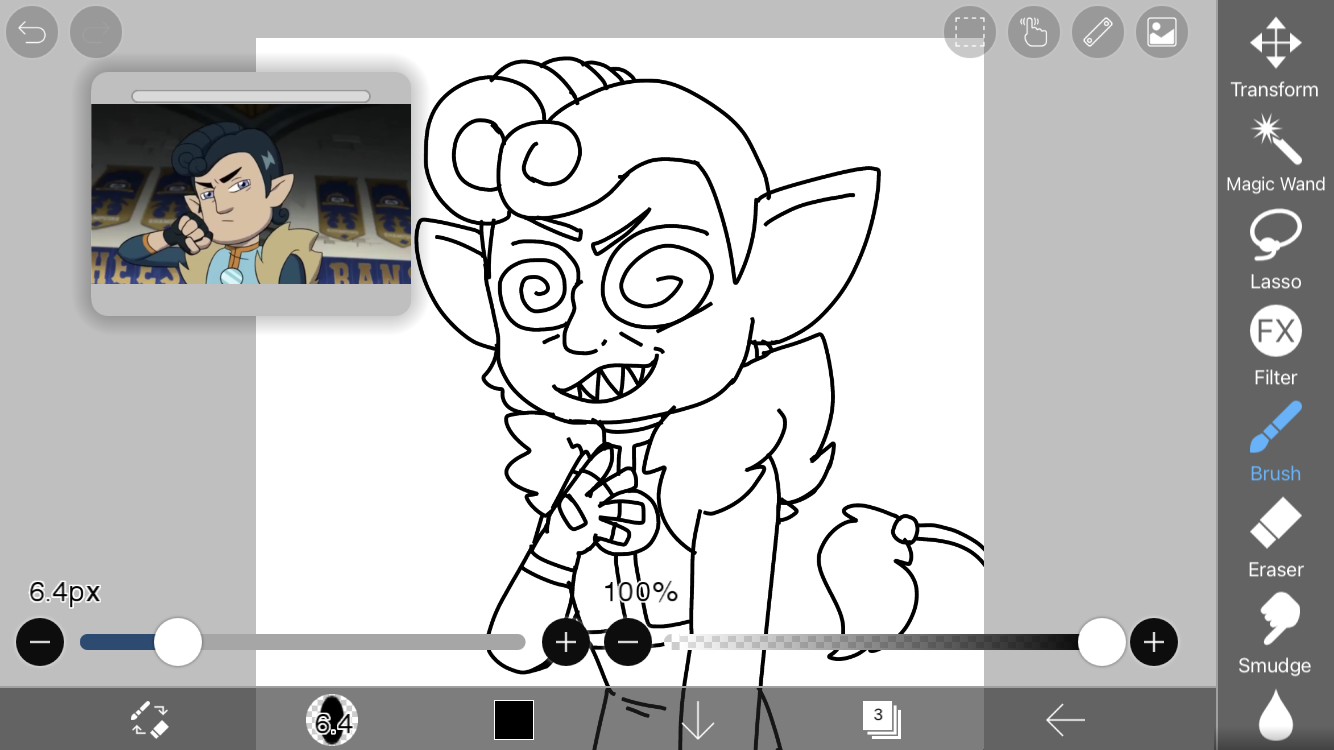The height and width of the screenshot is (750, 1334).
Task: Open the layers panel showing 3
Action: tap(881, 719)
